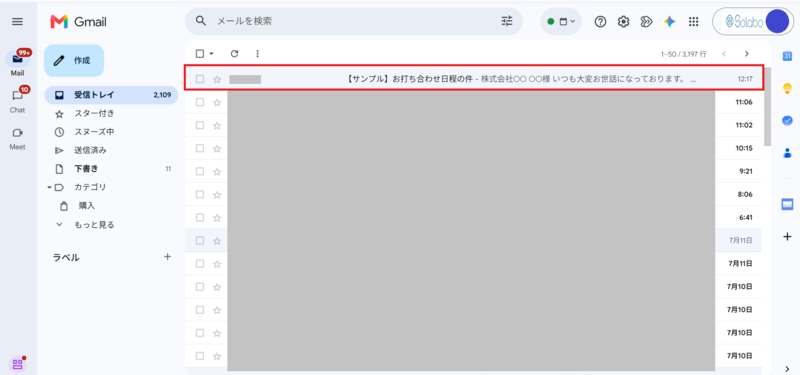Open Google Calendar side panel icon

point(787,56)
